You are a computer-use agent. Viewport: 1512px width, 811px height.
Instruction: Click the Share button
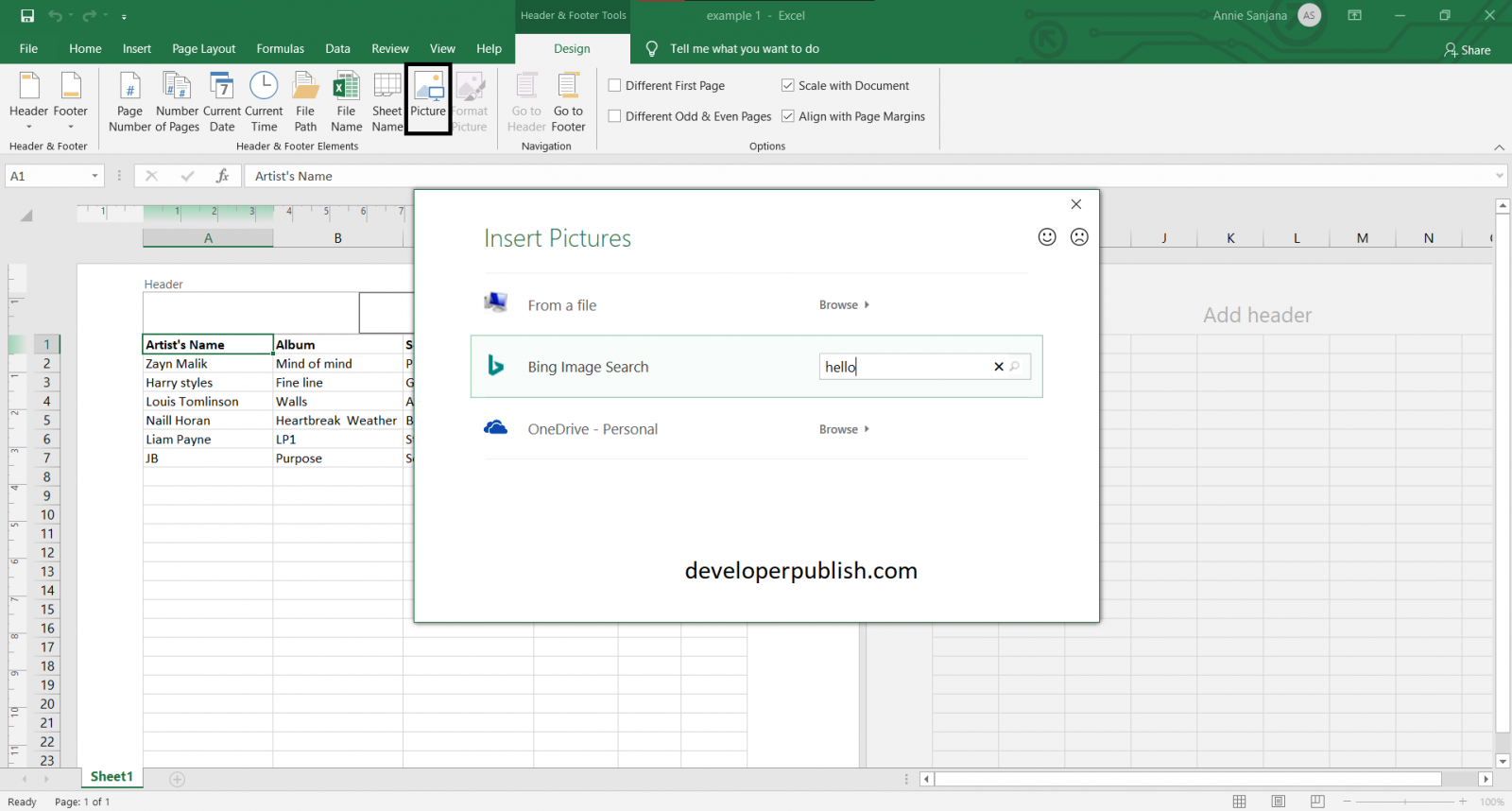1467,50
